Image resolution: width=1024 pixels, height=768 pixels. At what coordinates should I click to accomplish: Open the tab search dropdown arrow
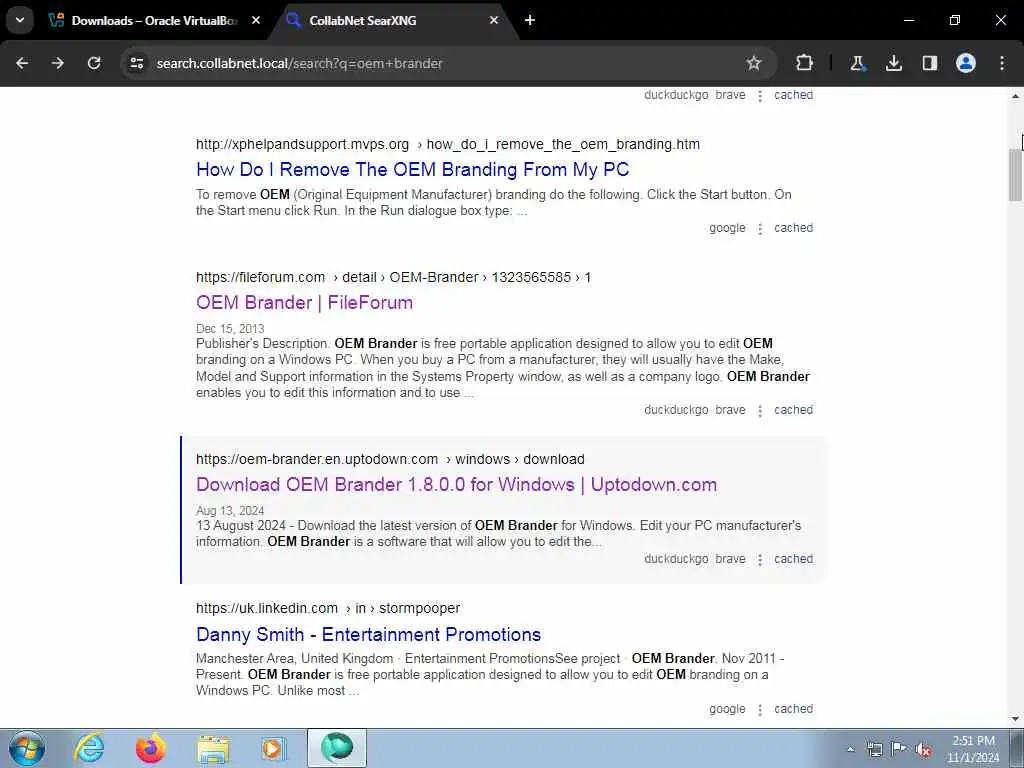(x=20, y=20)
